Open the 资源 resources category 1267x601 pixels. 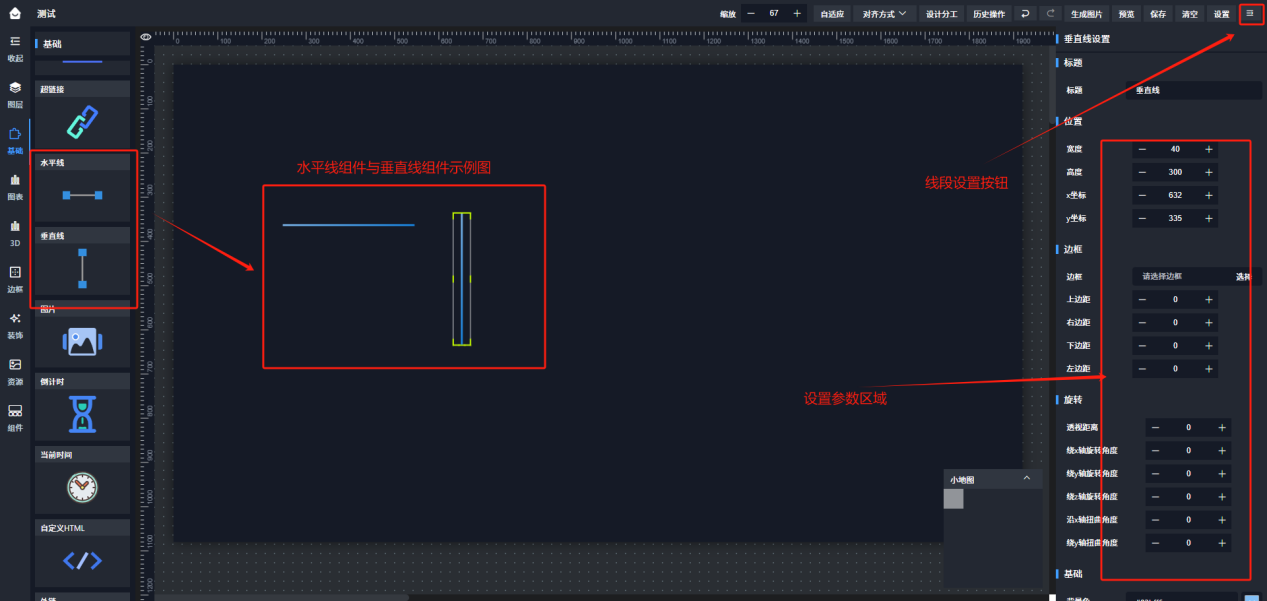[x=15, y=371]
